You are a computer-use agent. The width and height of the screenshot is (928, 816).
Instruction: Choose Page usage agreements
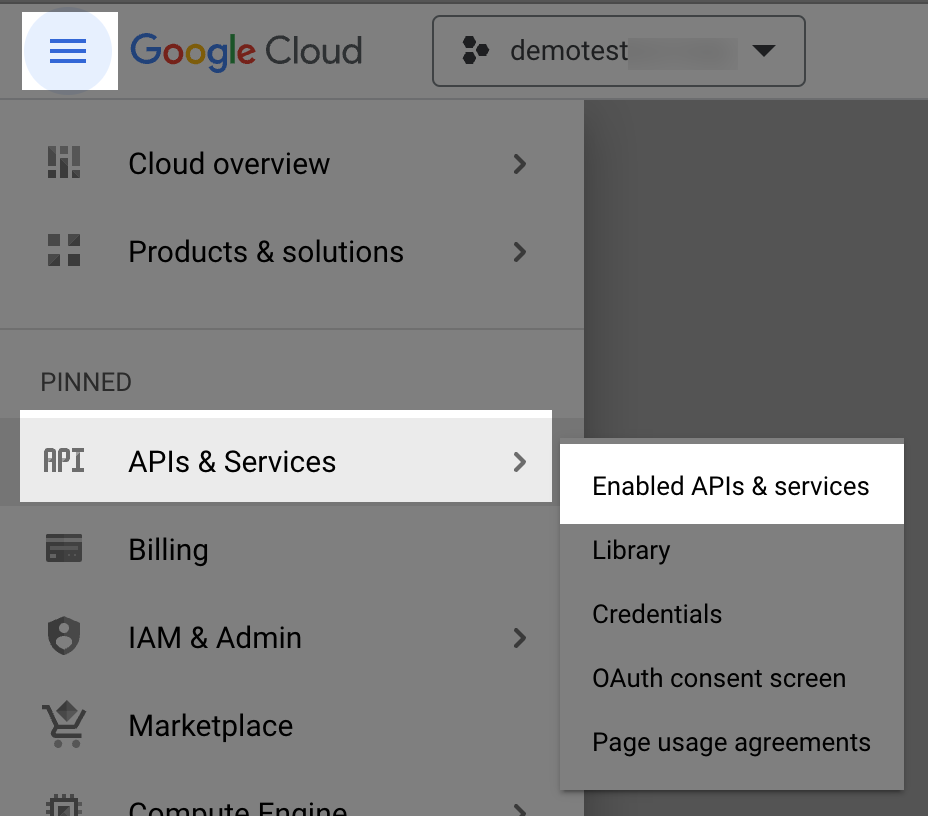731,742
